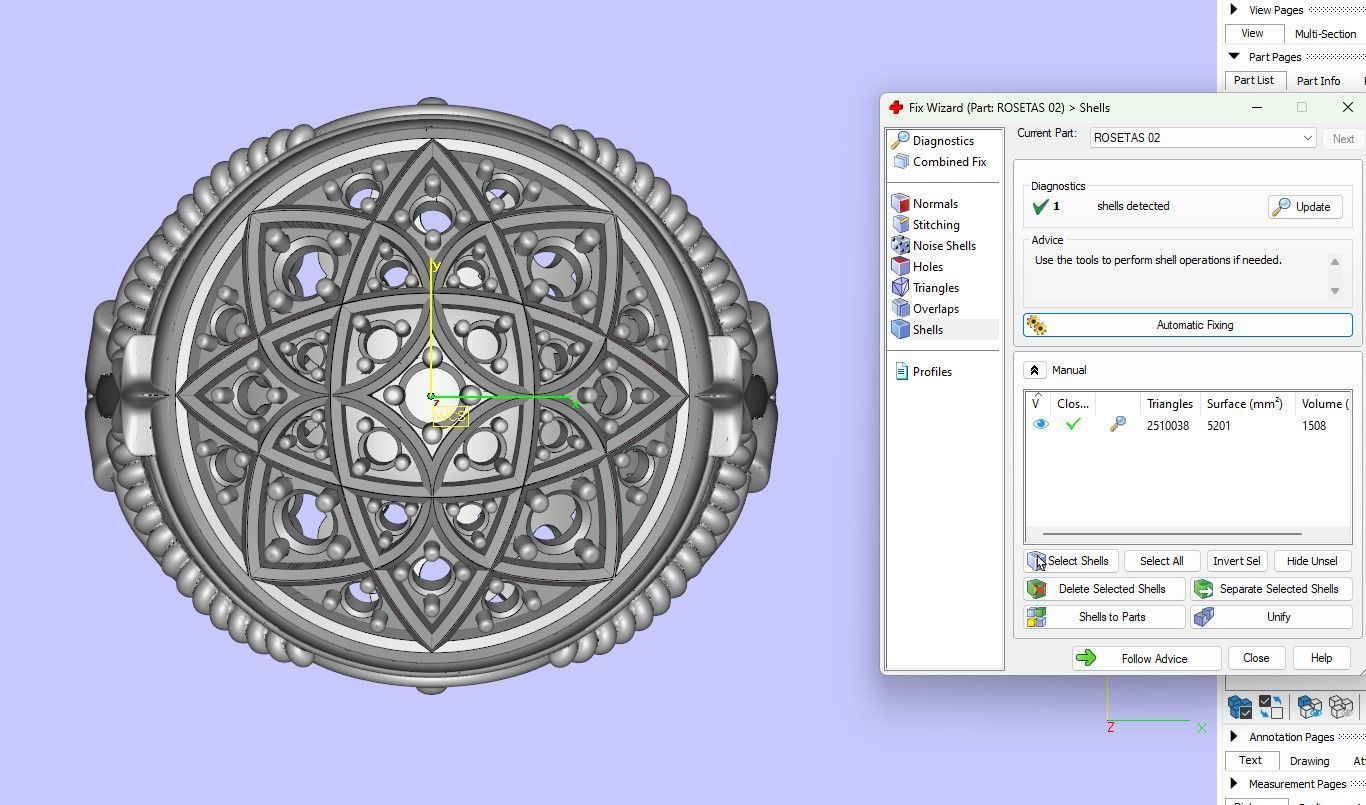Close the Fix Wizard via Close button
Image resolution: width=1366 pixels, height=805 pixels.
[1256, 658]
